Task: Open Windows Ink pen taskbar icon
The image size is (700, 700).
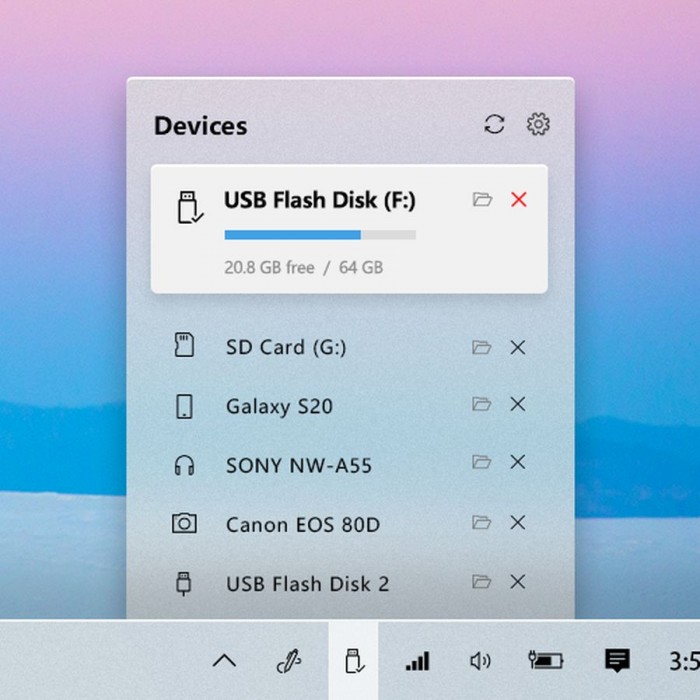Action: tap(289, 661)
